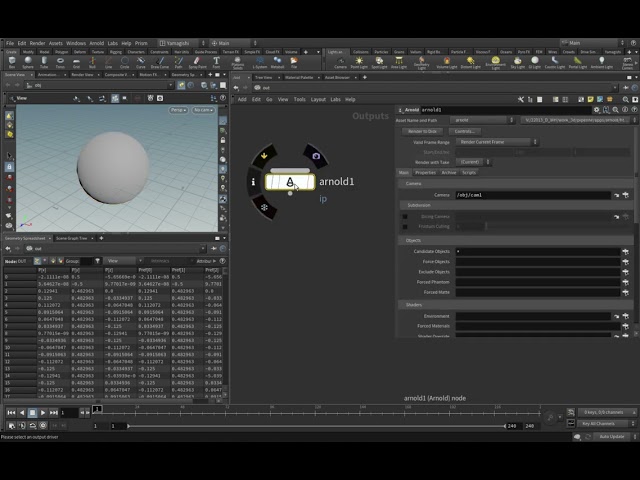640x480 pixels.
Task: Select the Spray Paint shelf tool
Action: (x=198, y=62)
